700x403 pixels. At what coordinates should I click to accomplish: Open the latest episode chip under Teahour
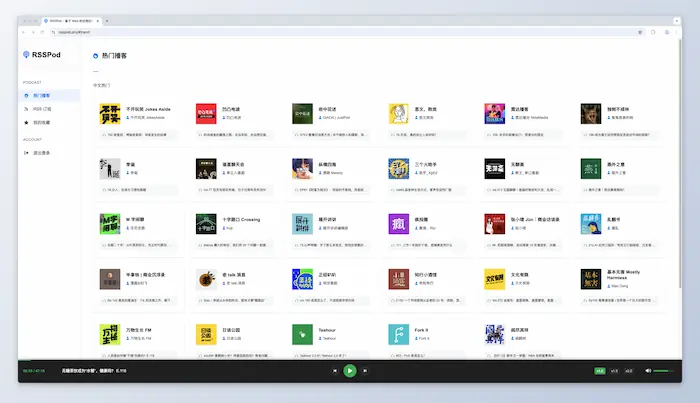[x=331, y=356]
